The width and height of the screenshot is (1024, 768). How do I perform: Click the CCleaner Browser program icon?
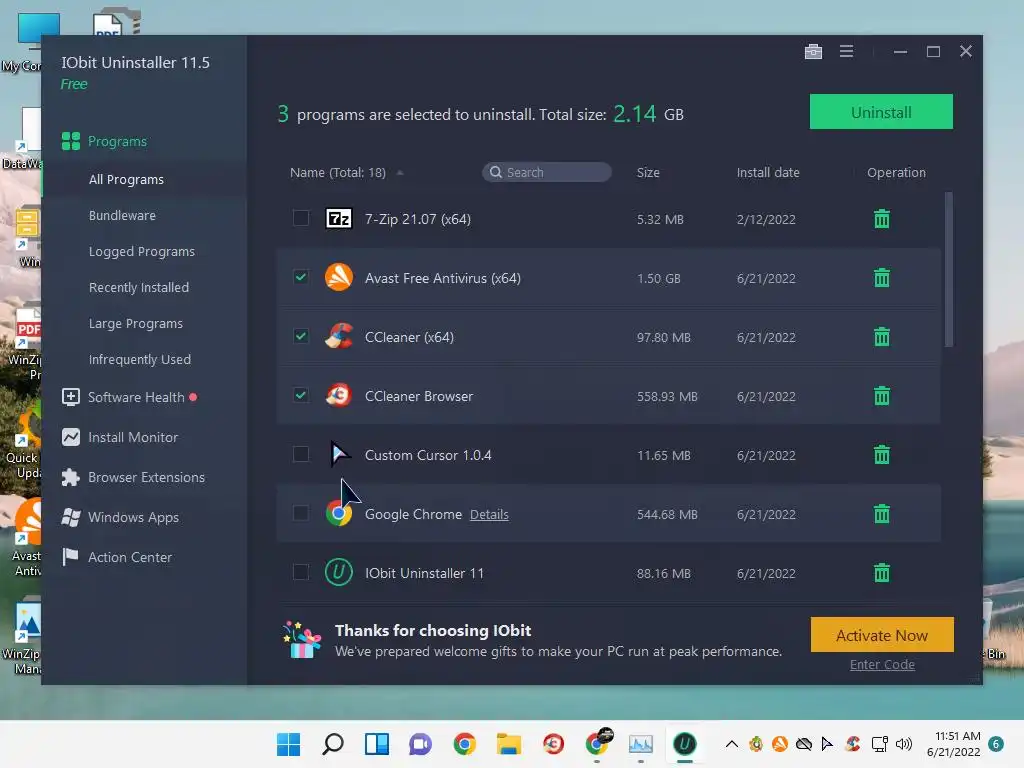pos(339,395)
